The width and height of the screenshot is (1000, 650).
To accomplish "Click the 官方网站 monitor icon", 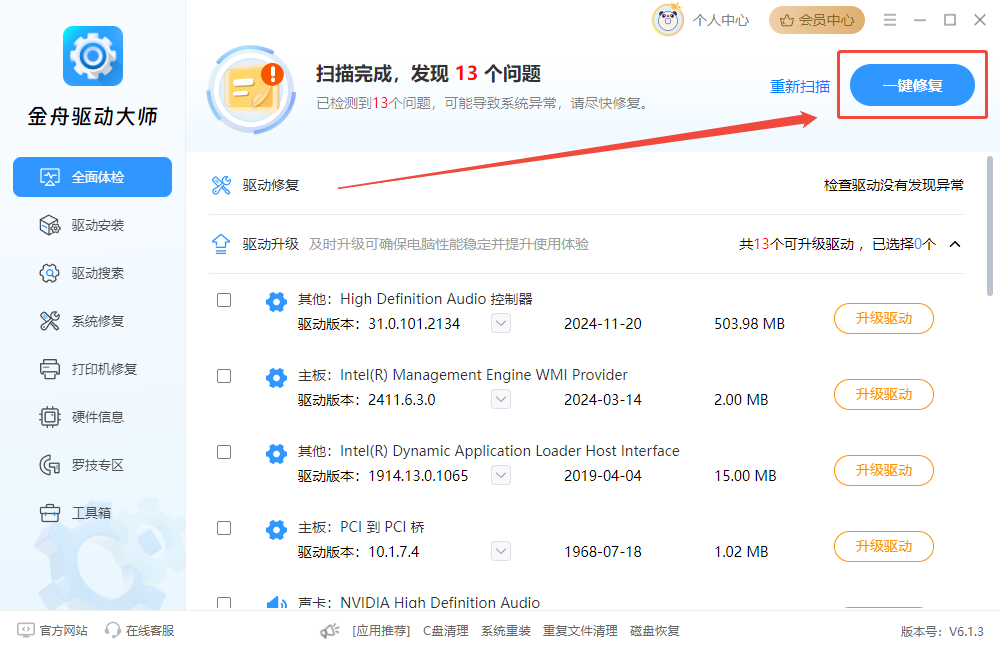I will pyautogui.click(x=26, y=630).
